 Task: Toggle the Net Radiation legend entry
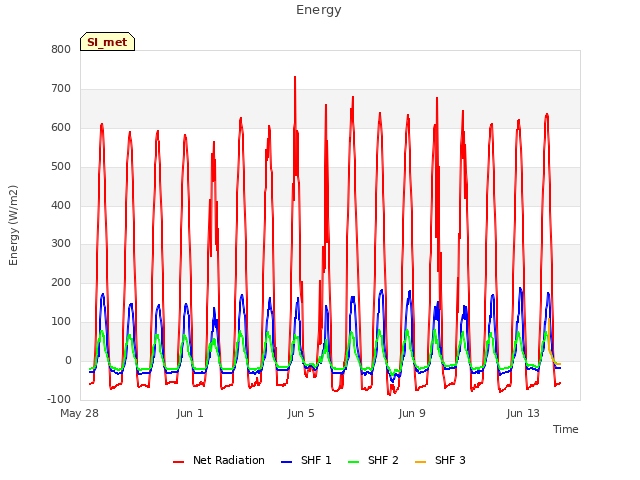click(x=219, y=460)
